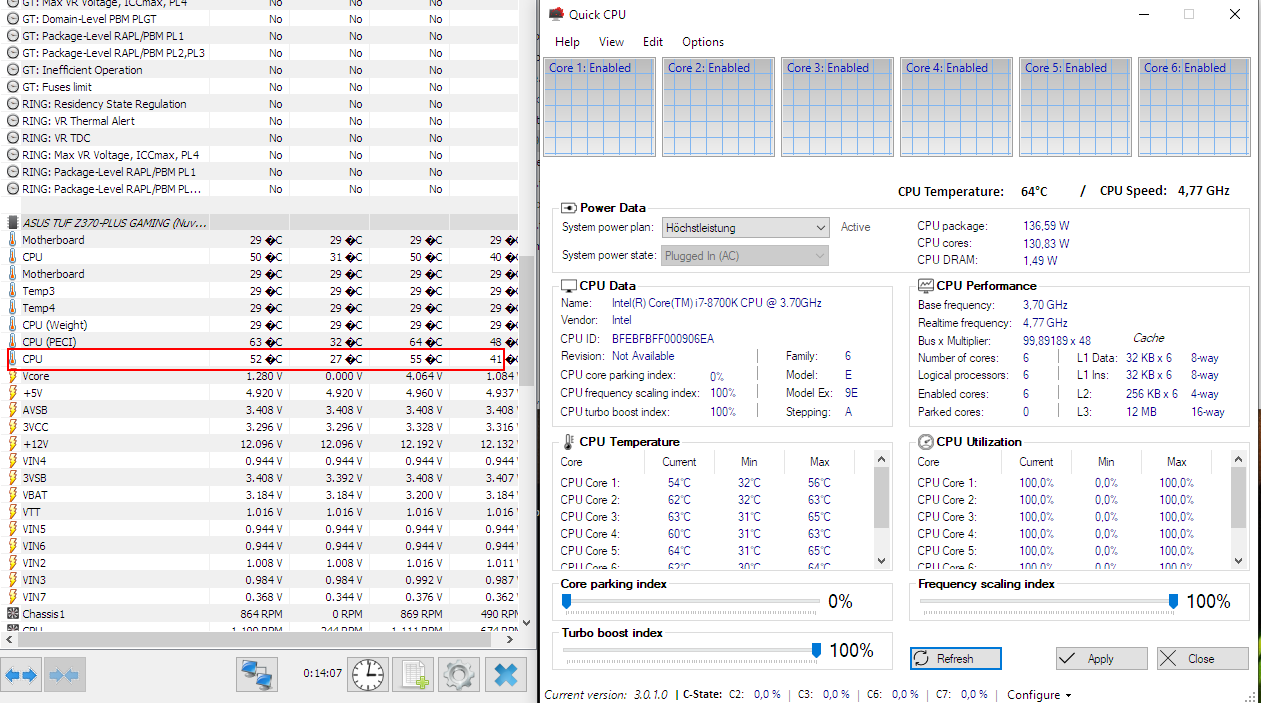
Task: Click the ASUS TUF Z370-PLUS GAMING board icon
Action: click(x=12, y=223)
